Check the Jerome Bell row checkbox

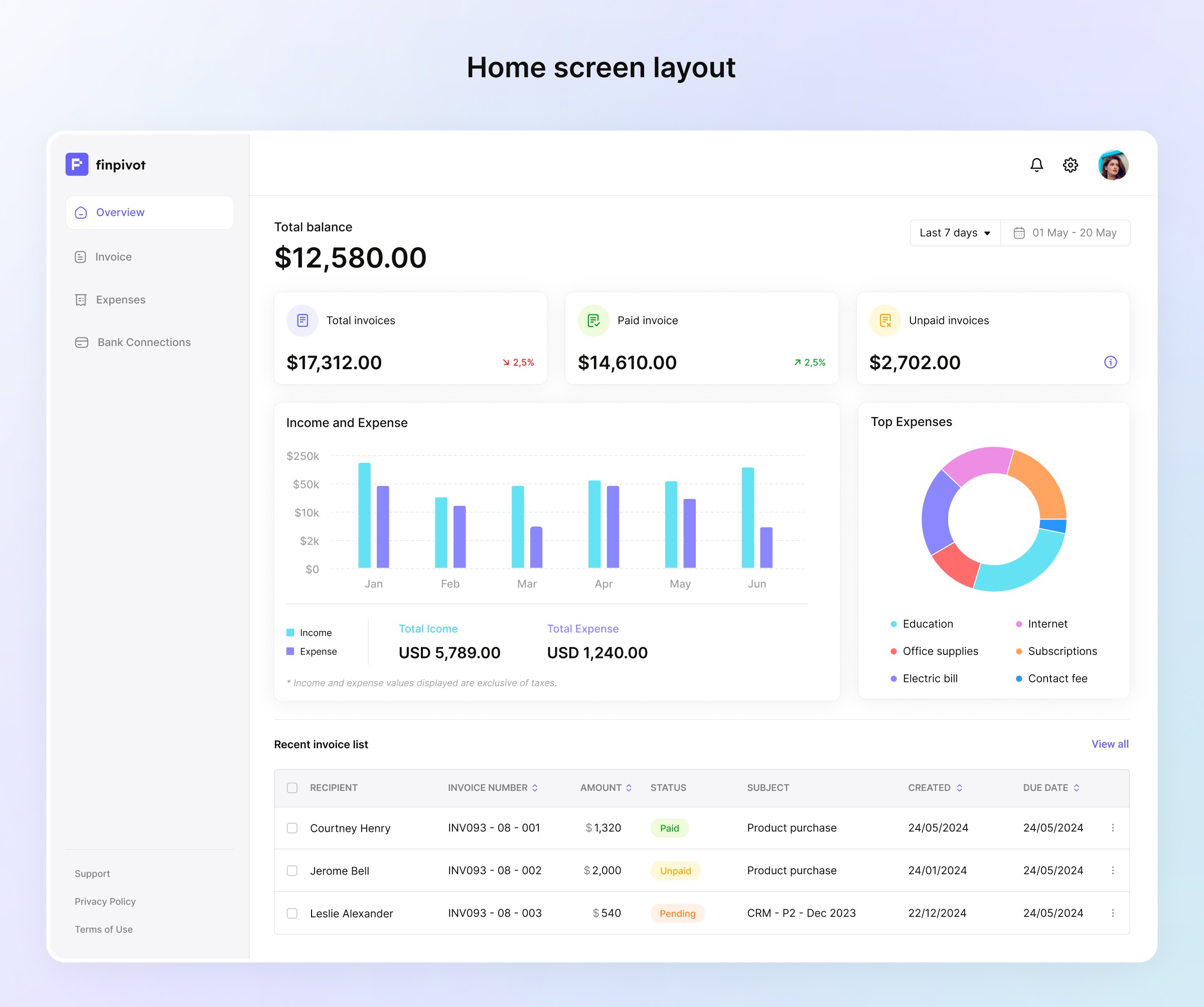292,871
